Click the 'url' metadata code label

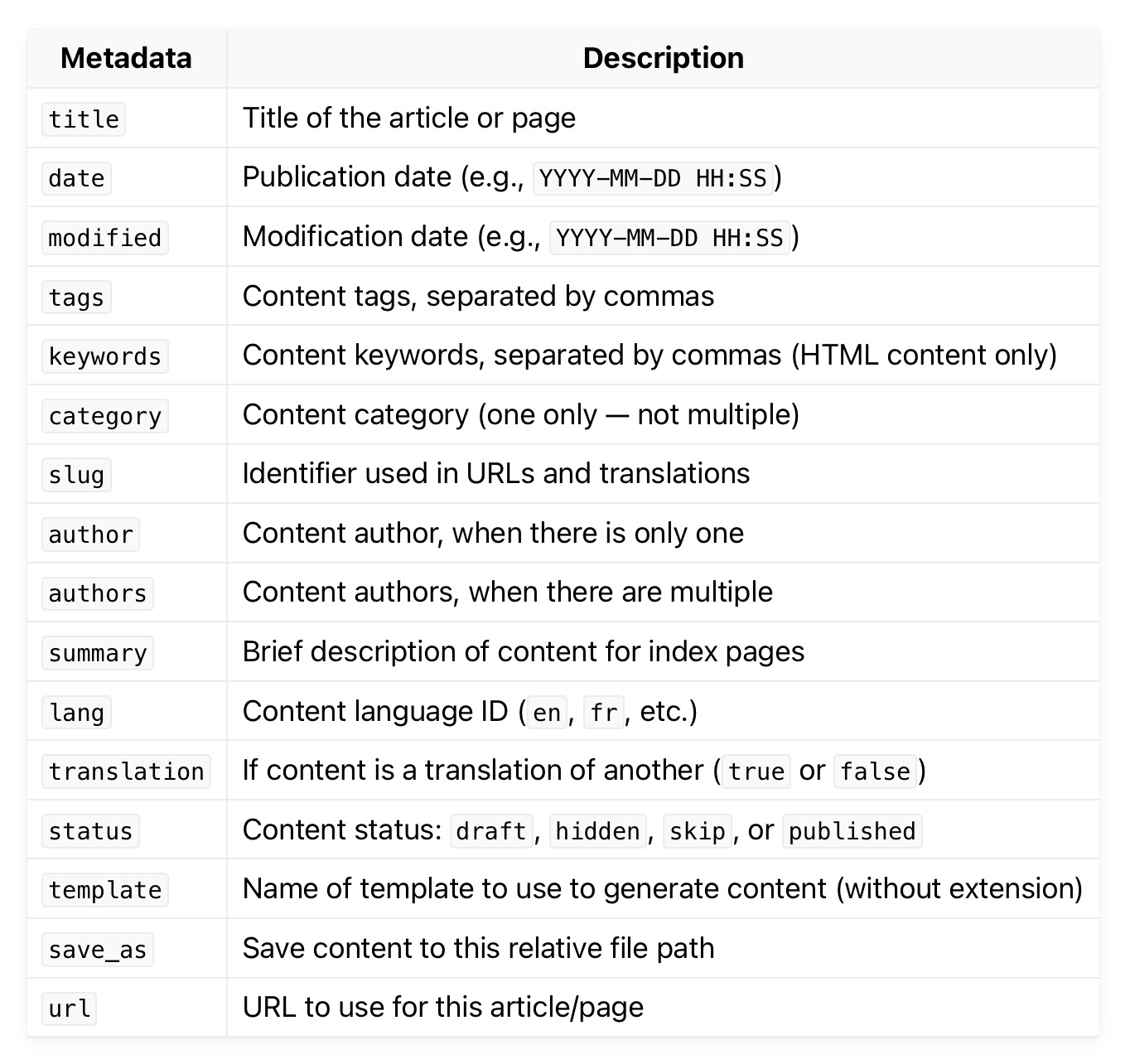coord(70,1008)
